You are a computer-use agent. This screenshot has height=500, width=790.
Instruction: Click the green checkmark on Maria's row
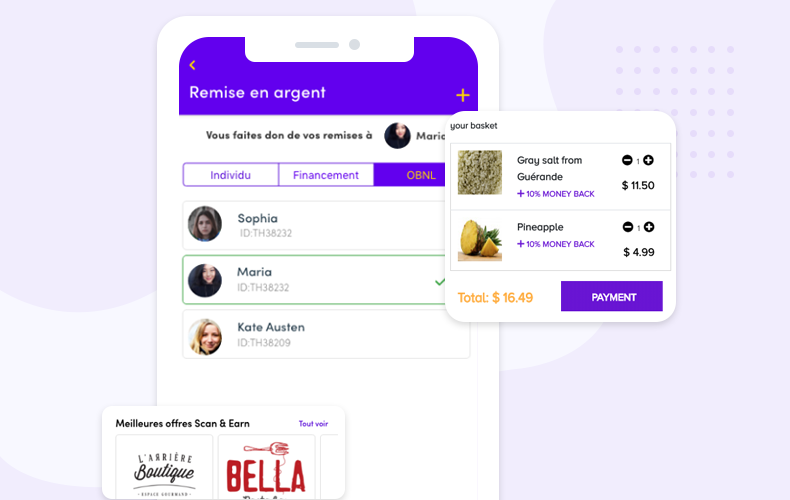click(x=440, y=282)
